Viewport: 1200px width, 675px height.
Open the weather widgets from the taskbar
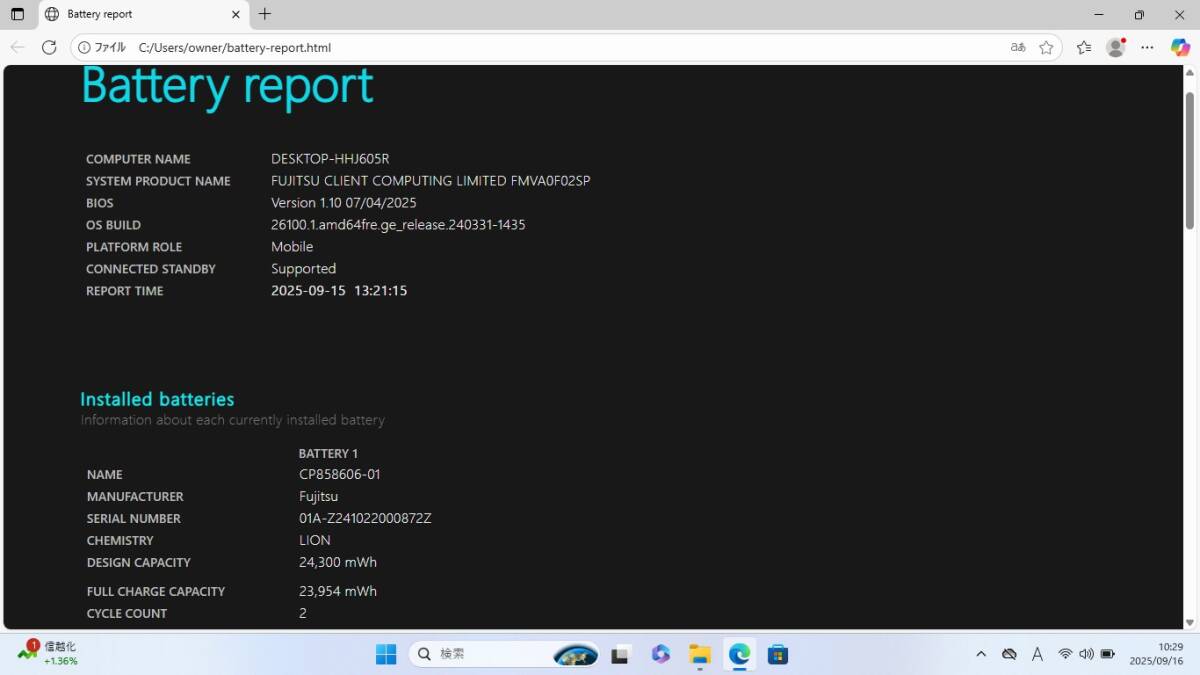pyautogui.click(x=575, y=654)
